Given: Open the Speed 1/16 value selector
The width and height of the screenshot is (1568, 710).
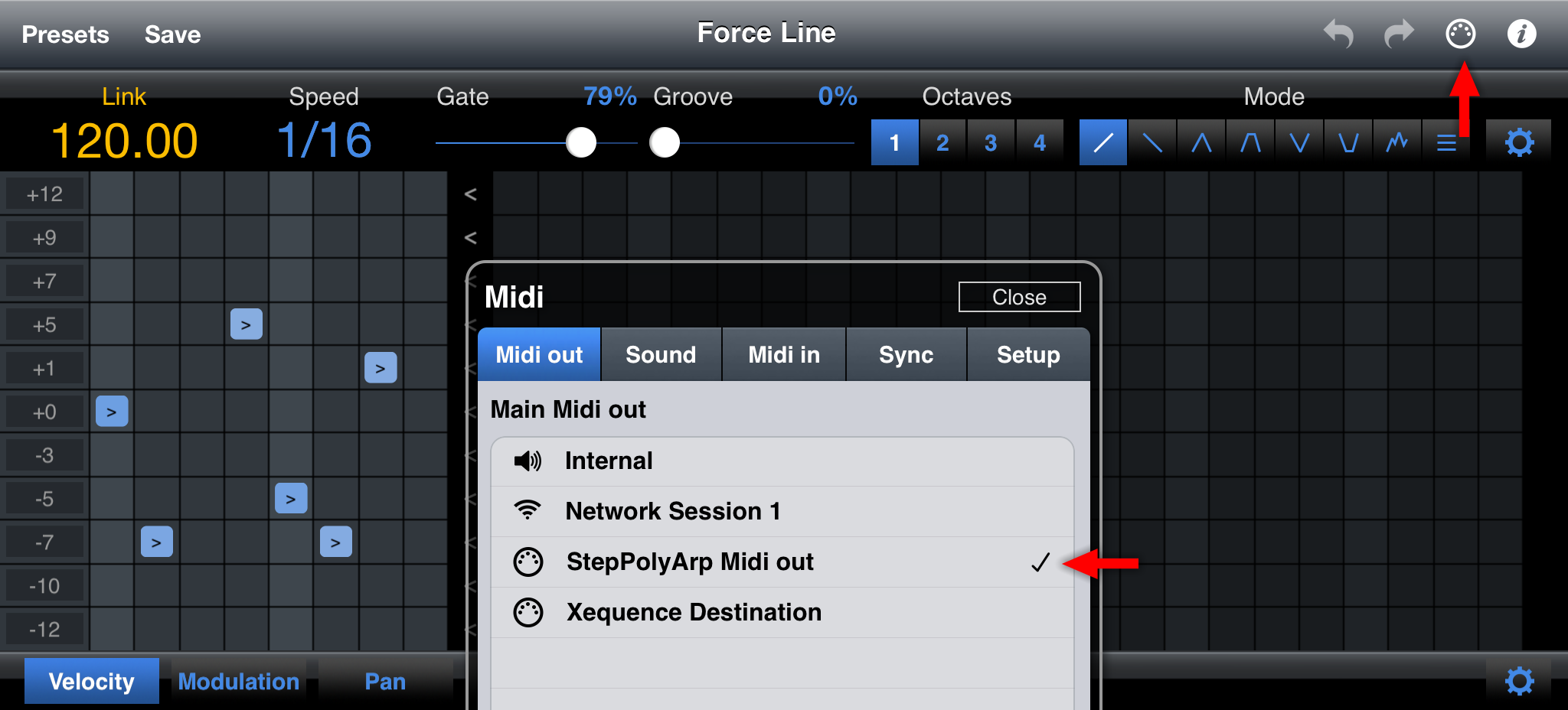Looking at the screenshot, I should pos(324,141).
